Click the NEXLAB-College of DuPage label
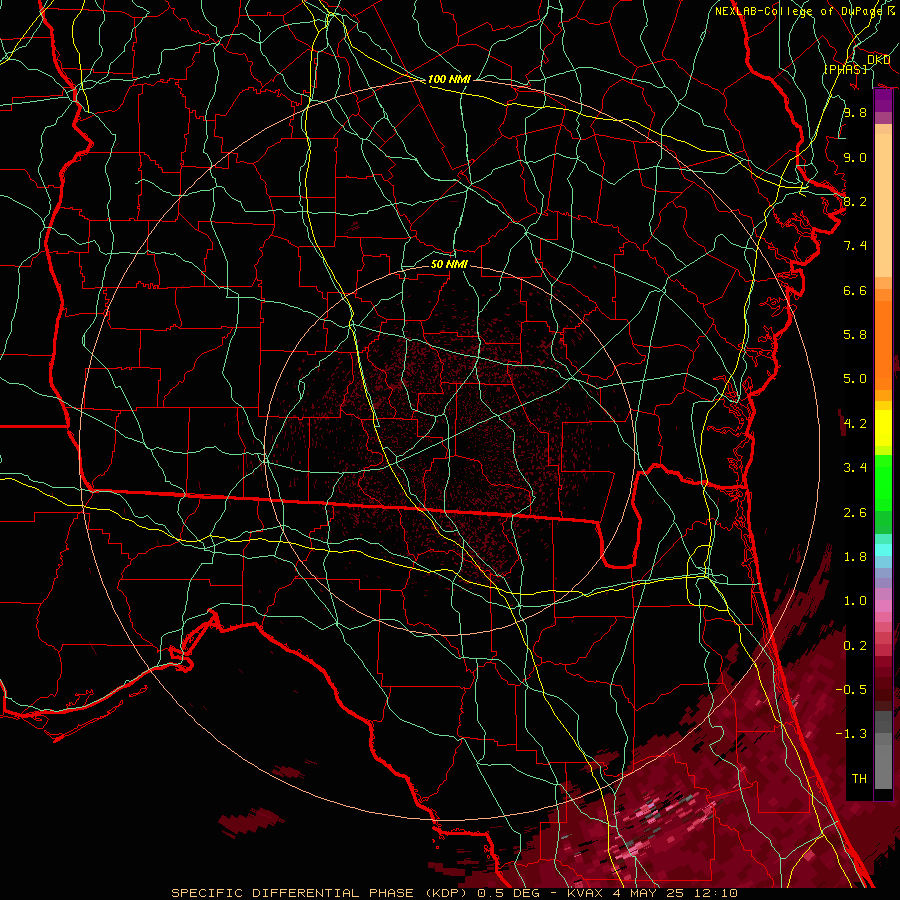900x900 pixels. pos(798,11)
